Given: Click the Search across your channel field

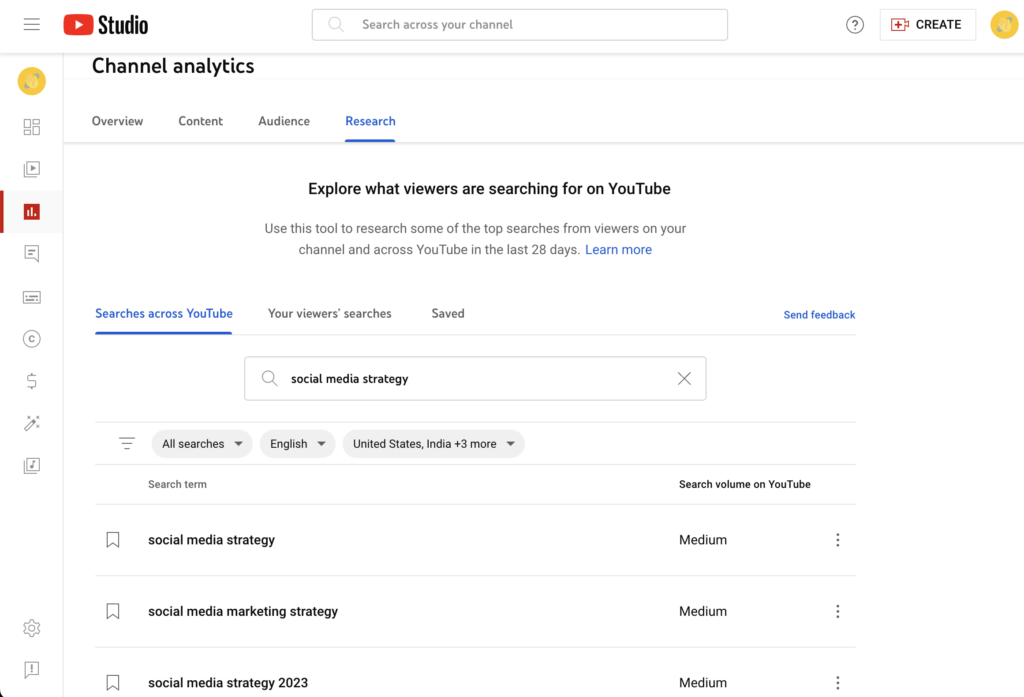Looking at the screenshot, I should point(520,25).
